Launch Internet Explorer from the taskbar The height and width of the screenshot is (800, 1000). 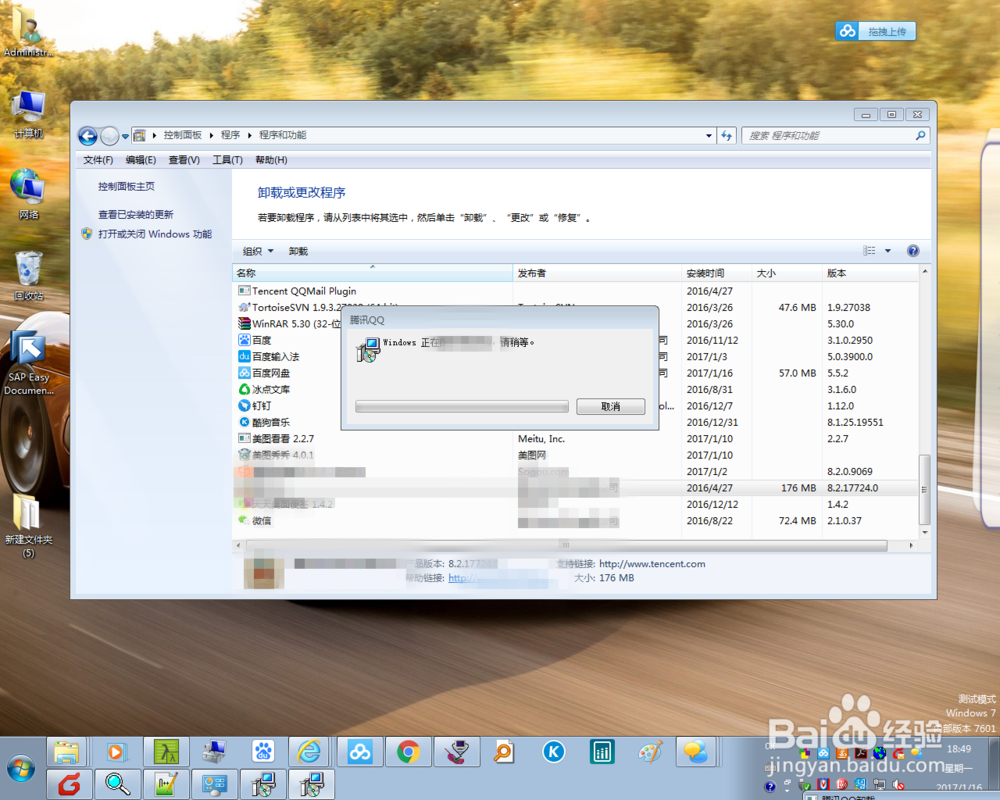(x=309, y=753)
